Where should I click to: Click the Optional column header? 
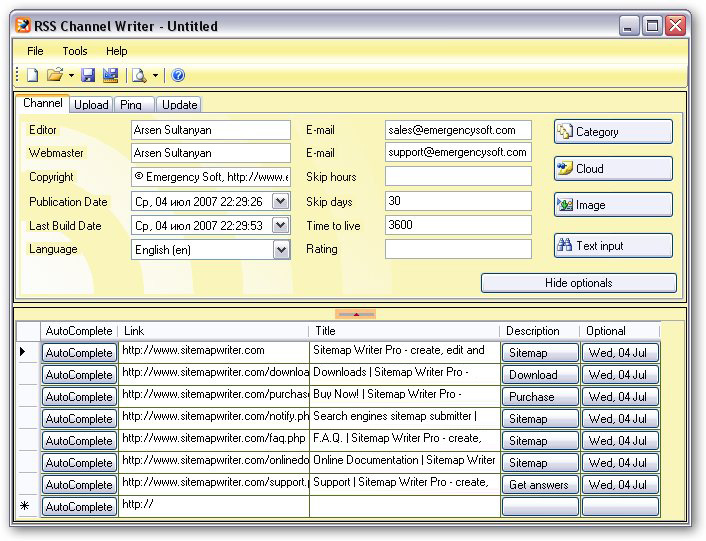[620, 331]
